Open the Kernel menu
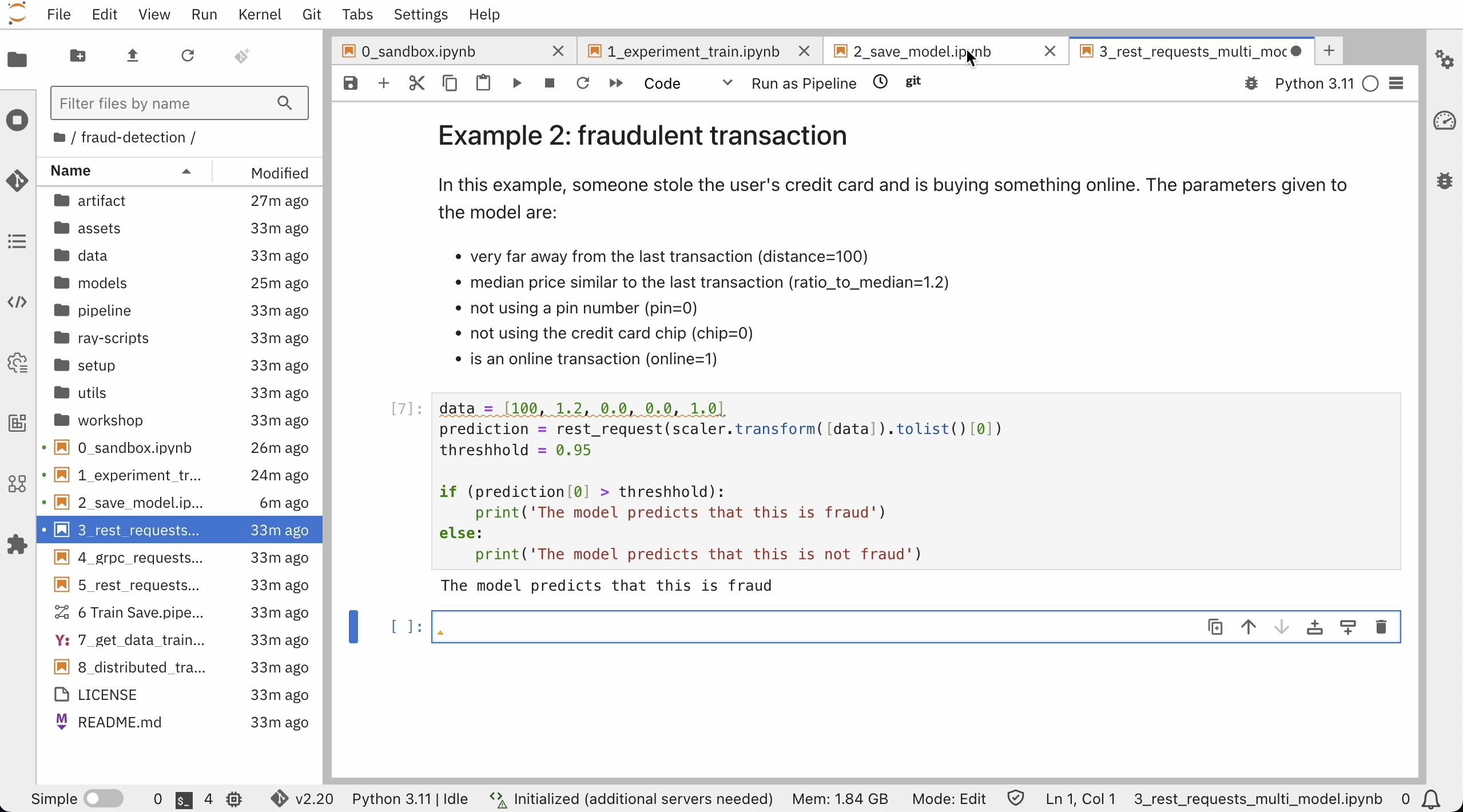This screenshot has height=812, width=1463. (x=259, y=14)
